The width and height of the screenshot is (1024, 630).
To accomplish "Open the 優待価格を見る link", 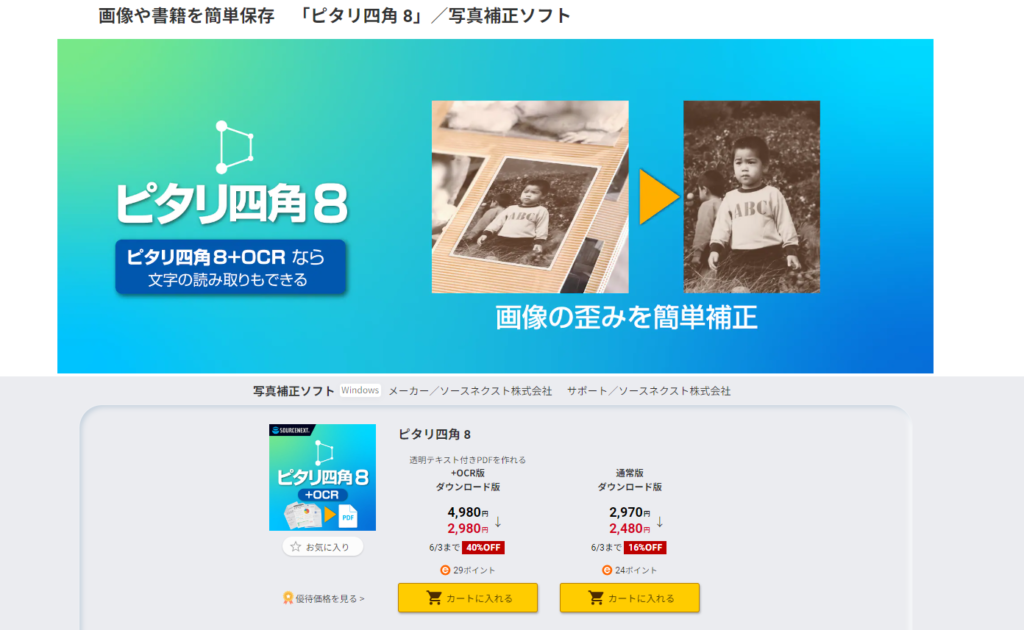I will pos(330,598).
